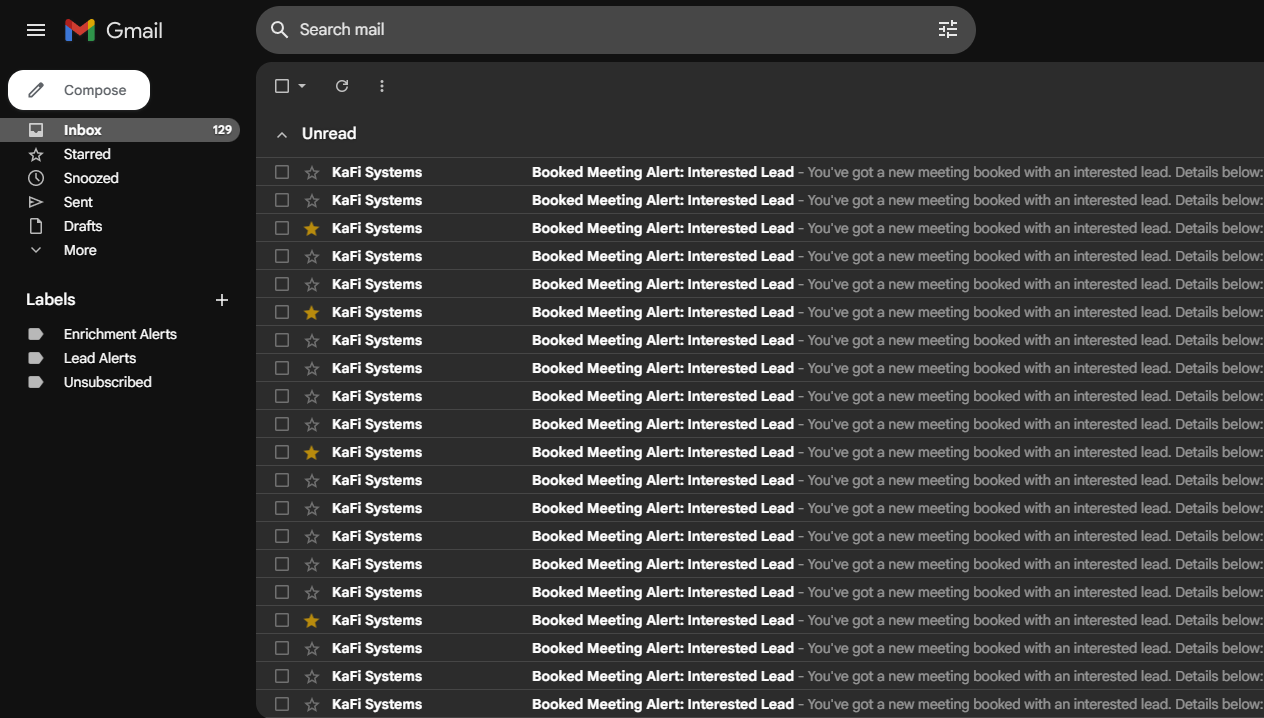
Task: Open the Starred folder
Action: pos(87,154)
